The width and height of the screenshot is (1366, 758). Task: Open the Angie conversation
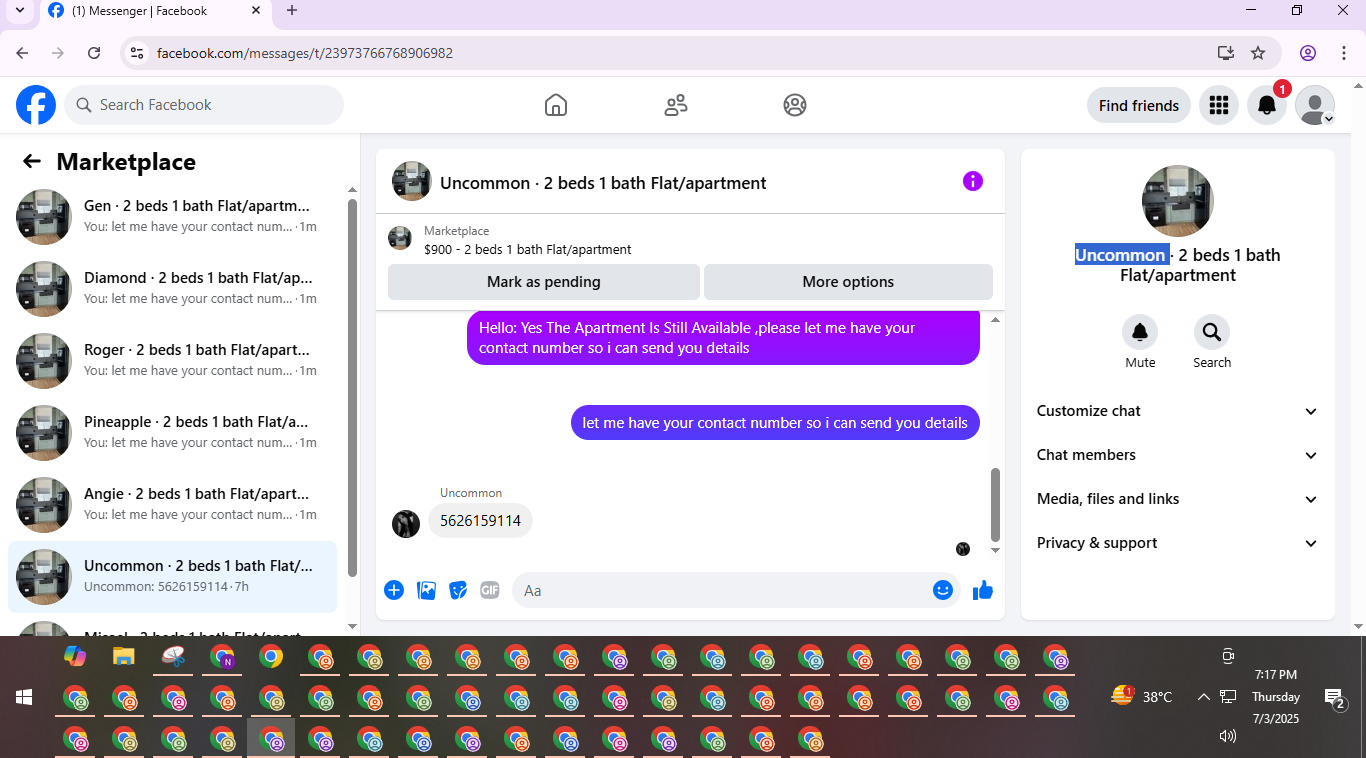(173, 504)
